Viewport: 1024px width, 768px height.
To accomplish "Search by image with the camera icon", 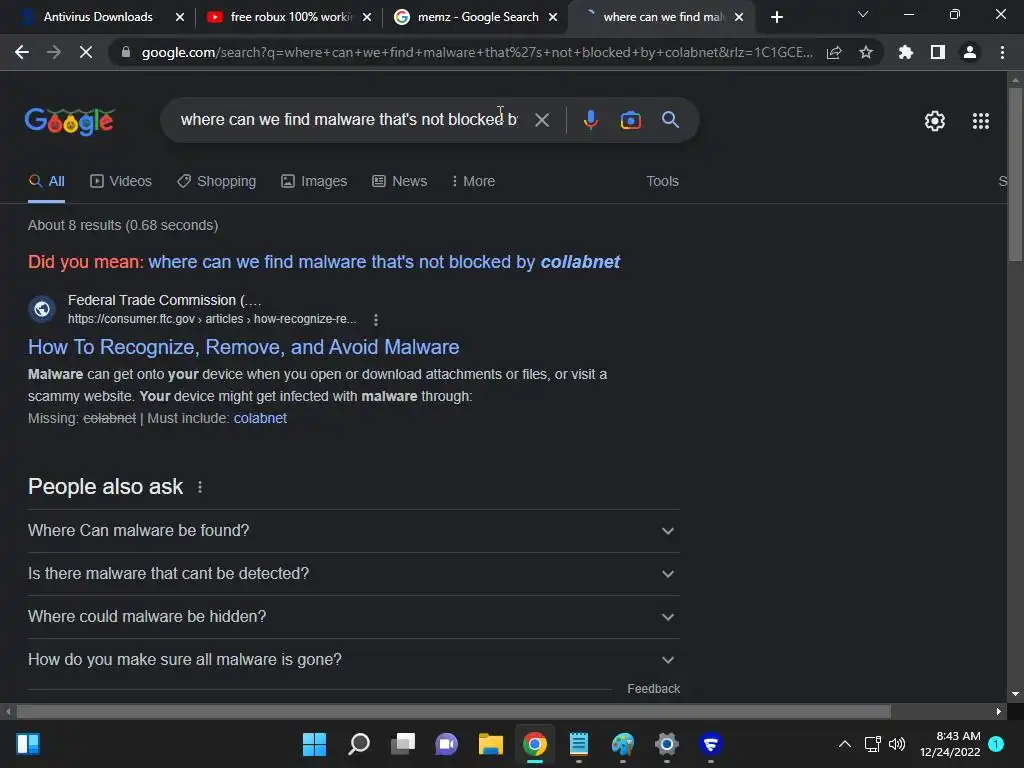I will 630,120.
